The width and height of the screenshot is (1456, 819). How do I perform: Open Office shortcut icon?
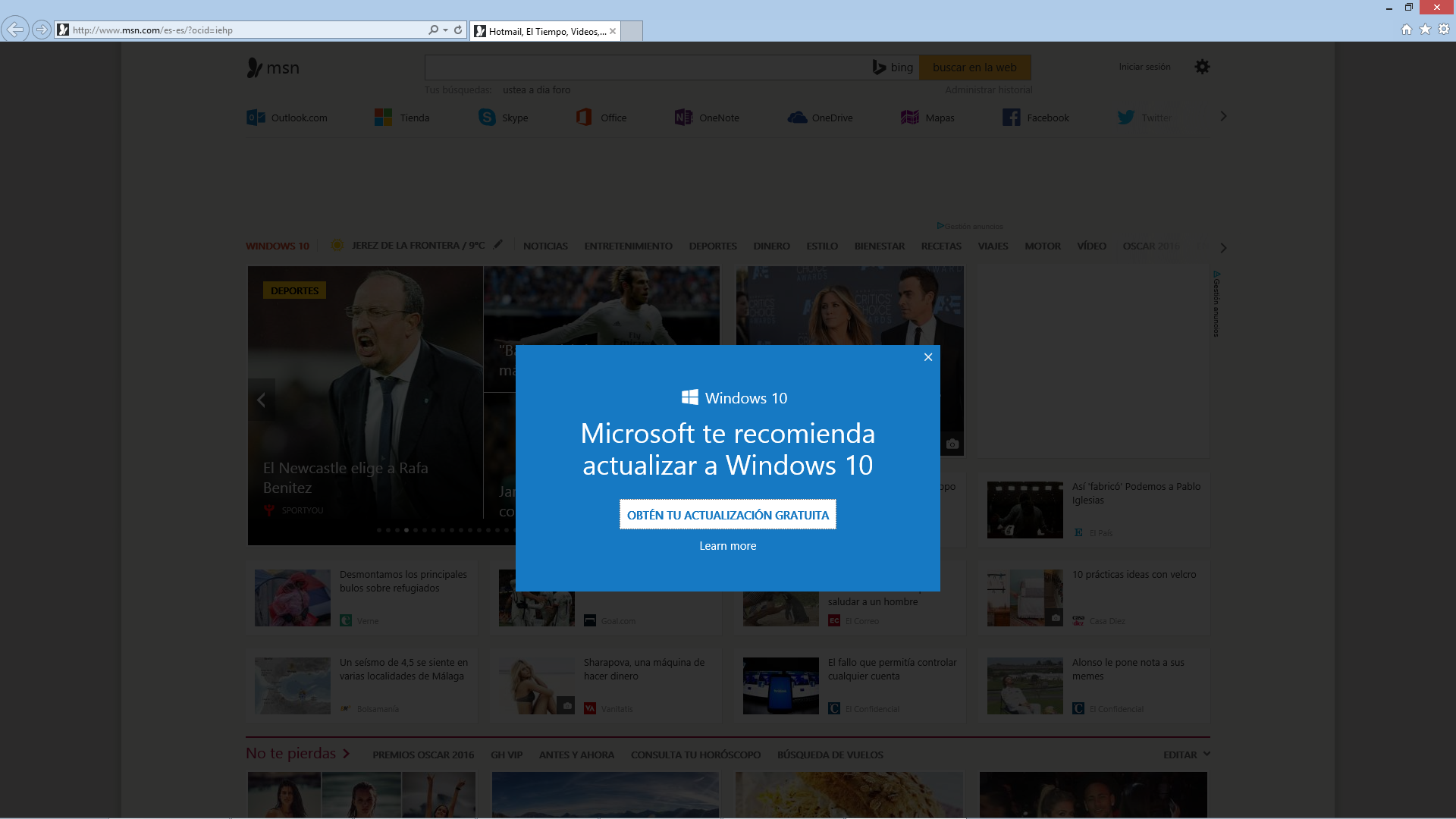[x=584, y=118]
